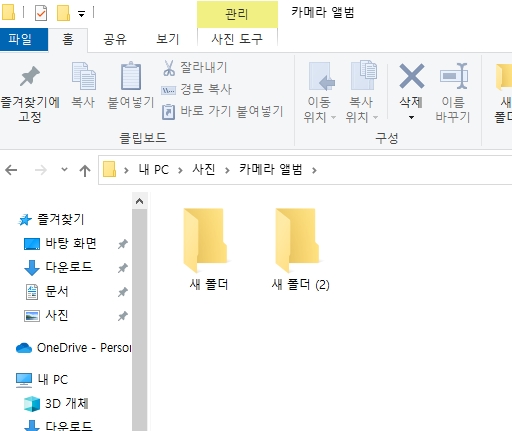Click the navigation pane vertical scrollbar track

140,320
